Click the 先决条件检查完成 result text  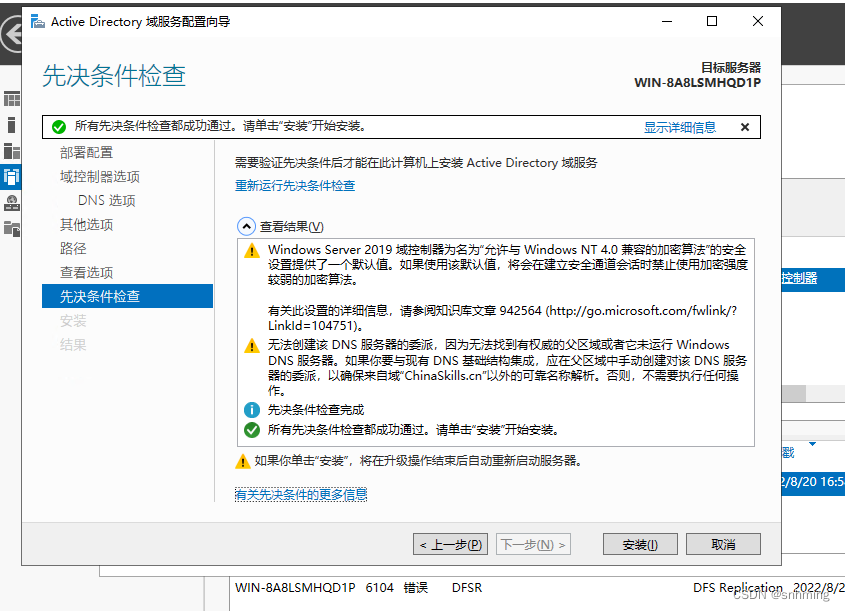(316, 410)
